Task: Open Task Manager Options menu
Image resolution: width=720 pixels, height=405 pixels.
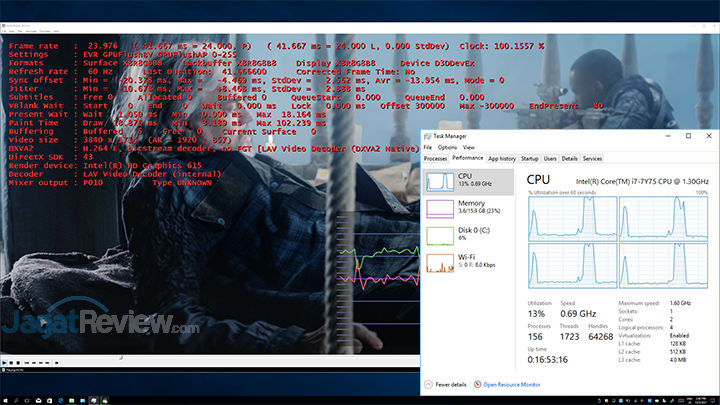Action: [447, 147]
